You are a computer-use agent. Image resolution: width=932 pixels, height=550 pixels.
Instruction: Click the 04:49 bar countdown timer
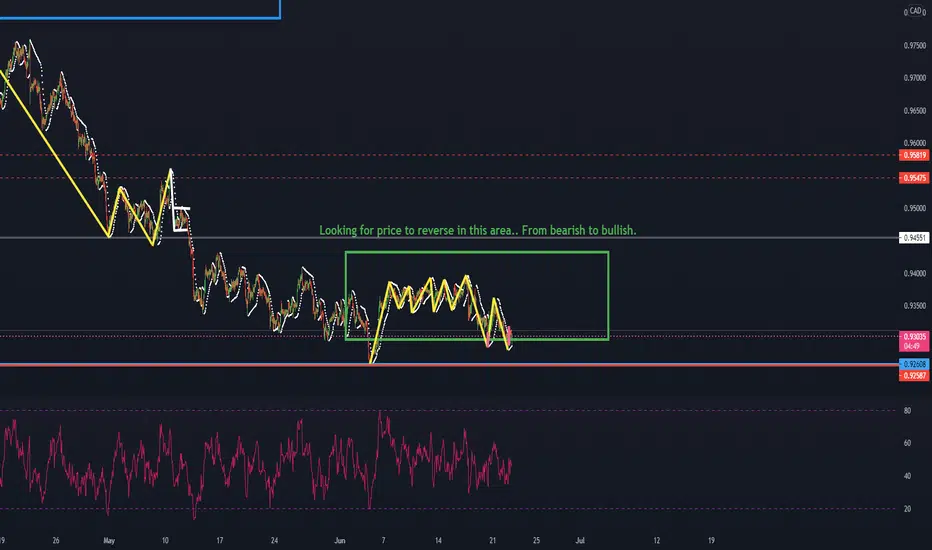[x=914, y=346]
